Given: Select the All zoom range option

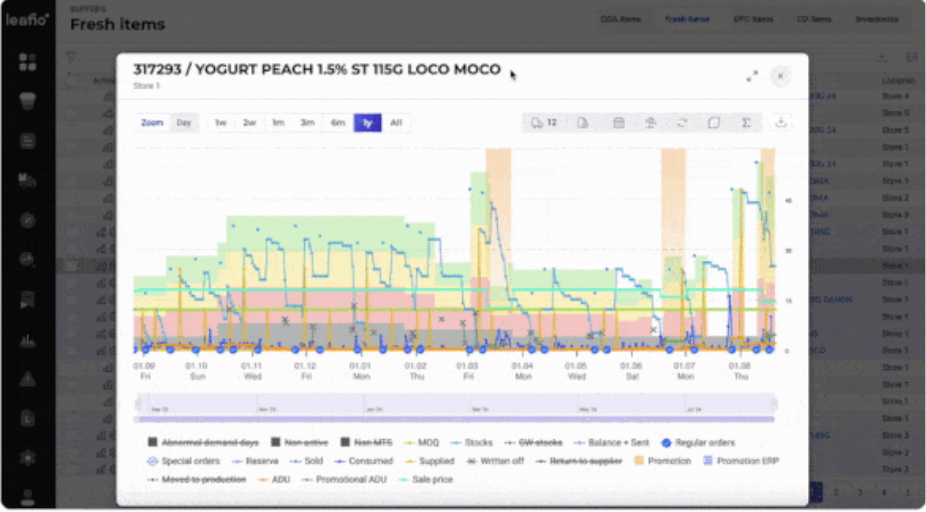Looking at the screenshot, I should pos(396,123).
